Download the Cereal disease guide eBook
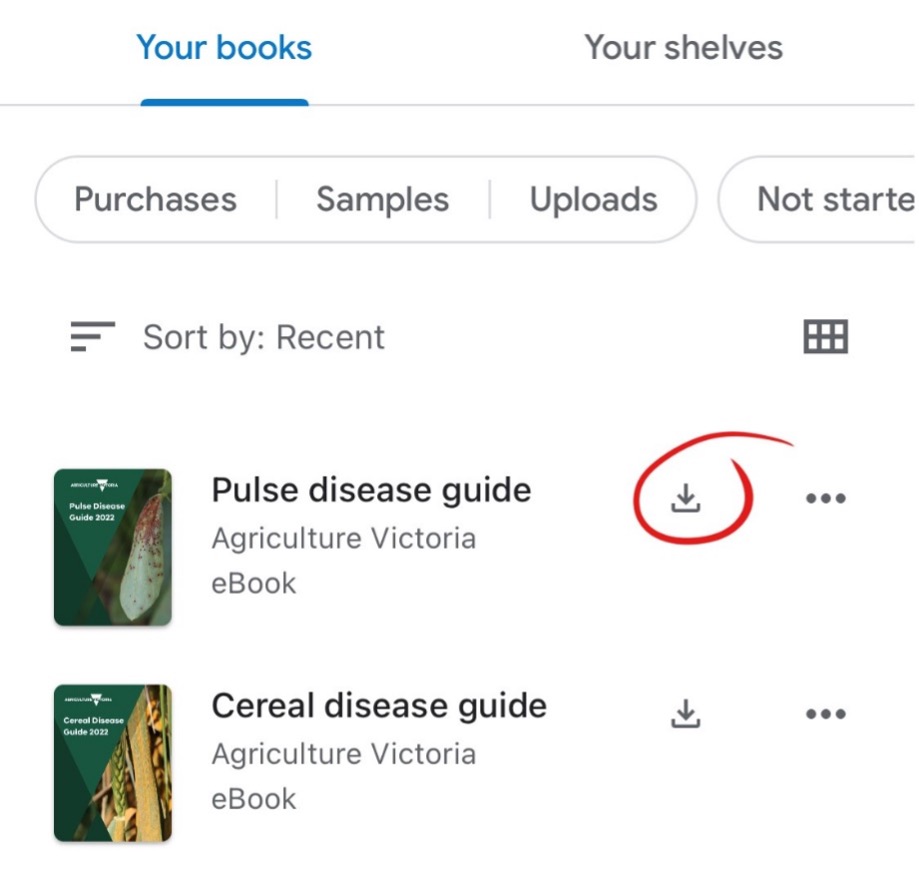 tap(685, 712)
